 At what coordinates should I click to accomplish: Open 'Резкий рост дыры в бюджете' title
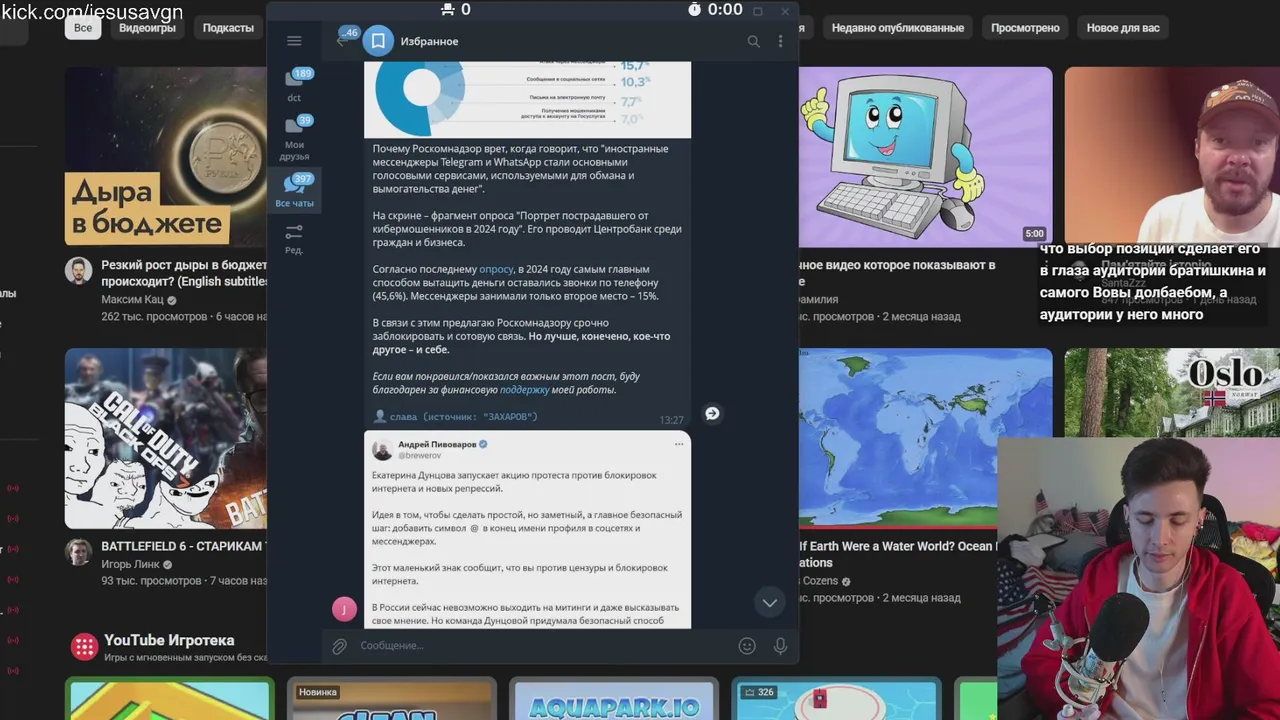(184, 273)
